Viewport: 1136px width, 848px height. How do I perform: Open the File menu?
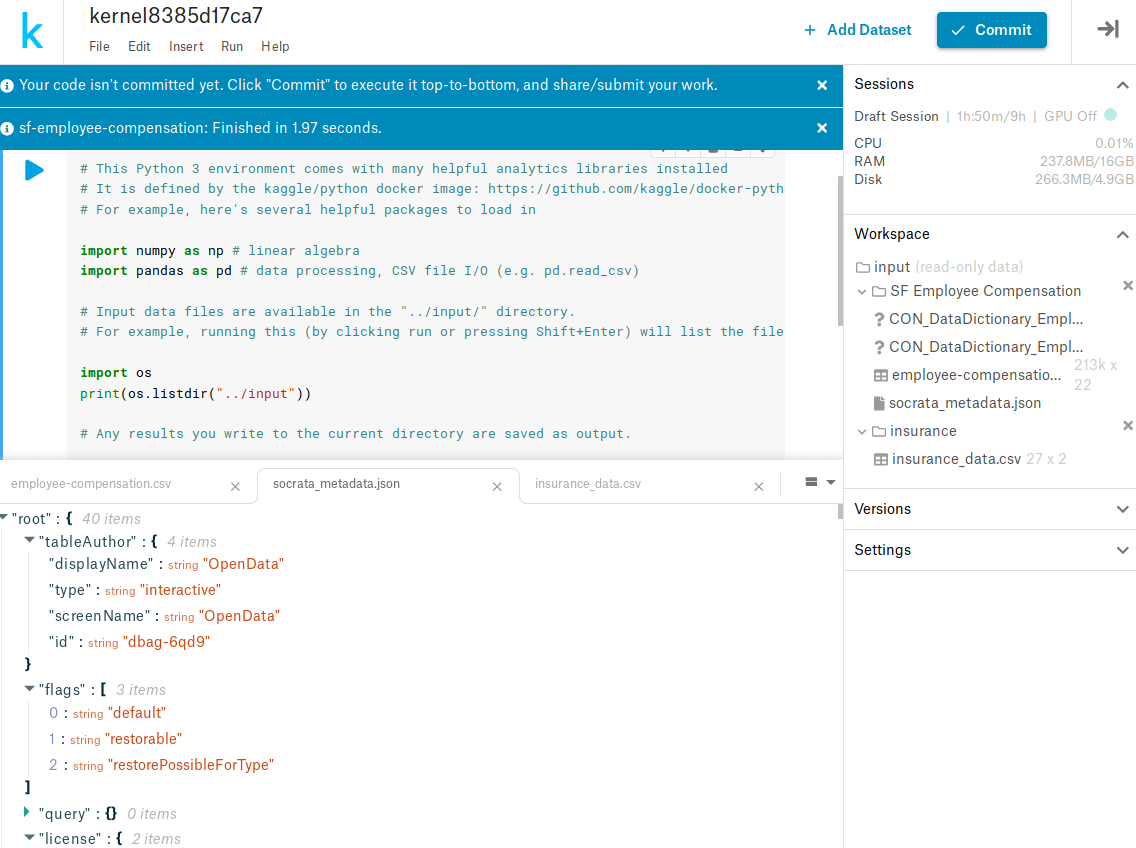pyautogui.click(x=99, y=46)
